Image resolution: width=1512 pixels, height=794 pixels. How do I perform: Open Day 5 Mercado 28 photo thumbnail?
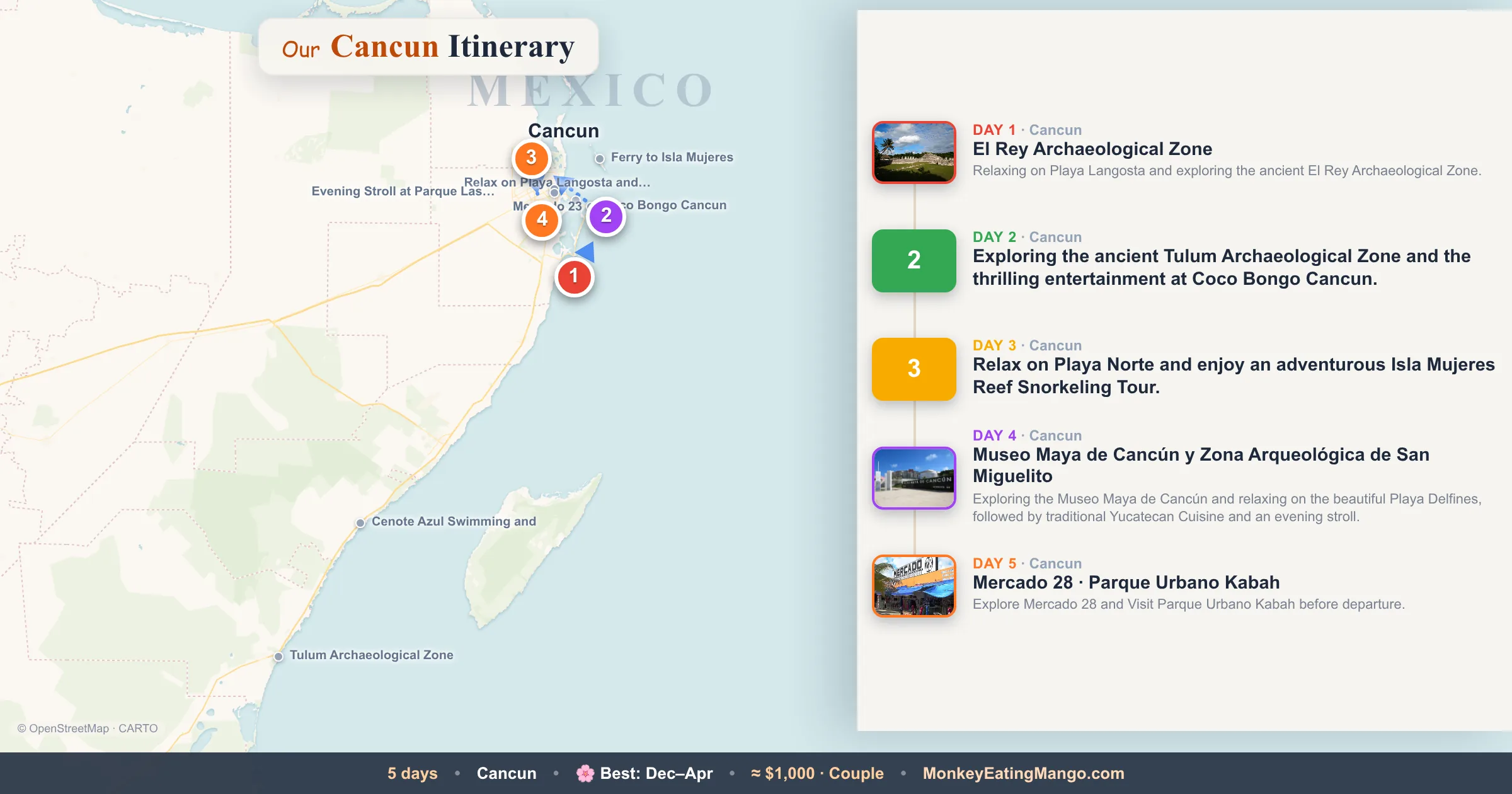coord(914,585)
